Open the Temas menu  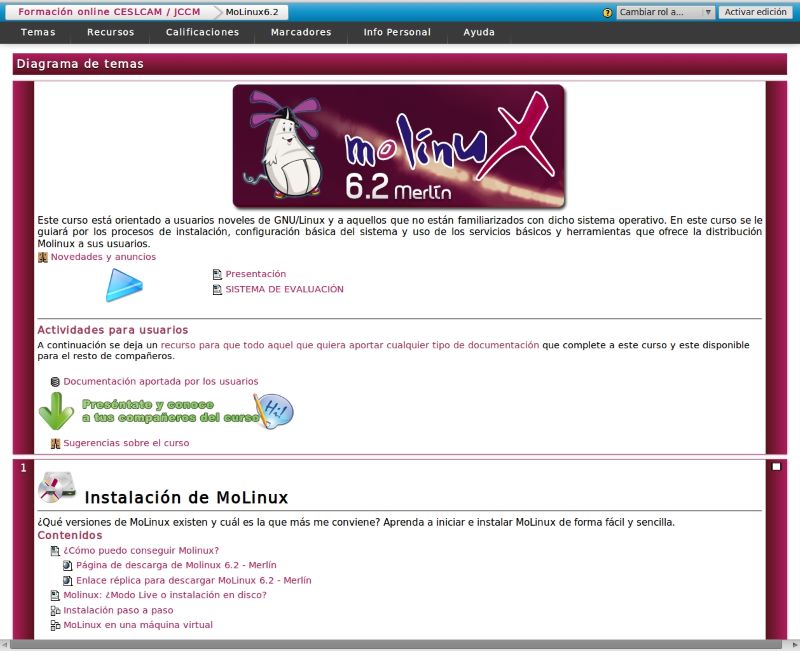coord(38,32)
